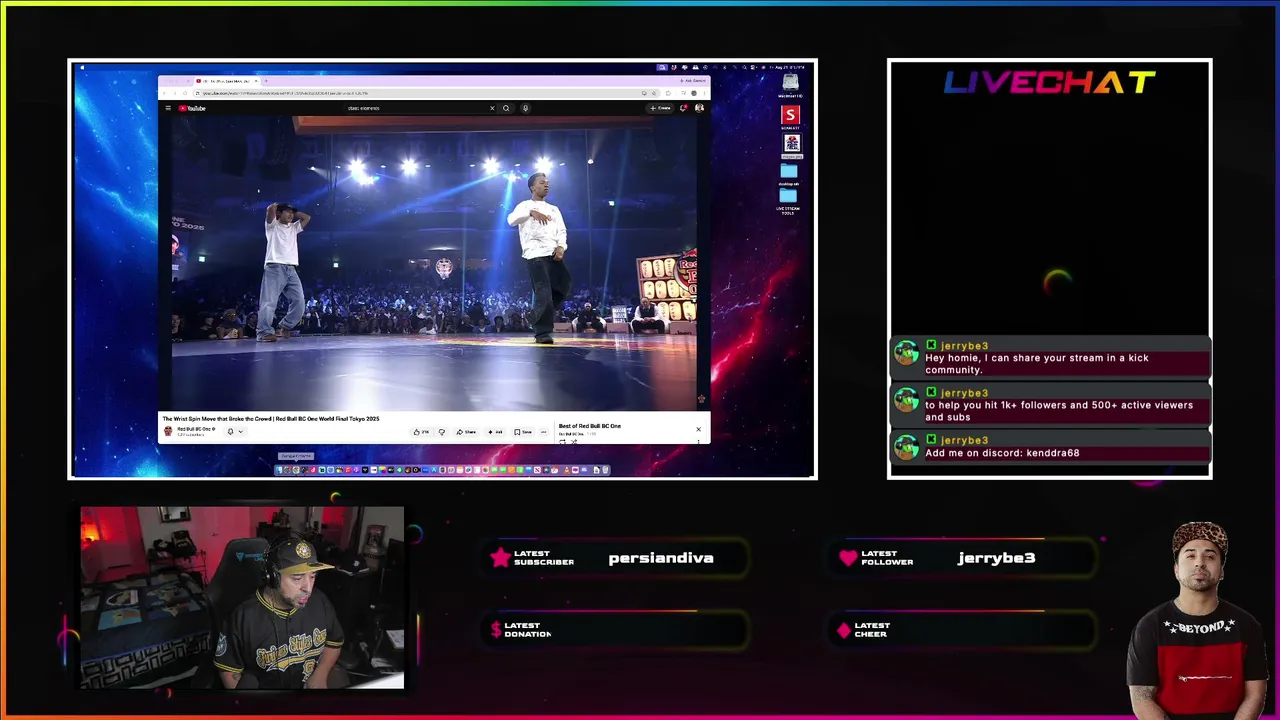
Task: Open the YouTube Create button
Action: [660, 108]
